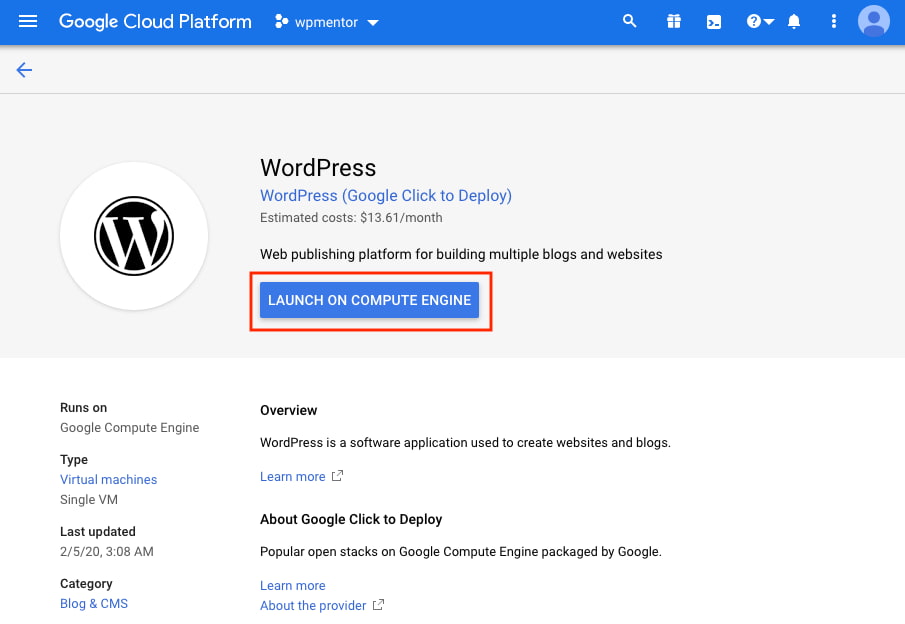Open the About the provider link
The width and height of the screenshot is (905, 624).
coord(313,606)
